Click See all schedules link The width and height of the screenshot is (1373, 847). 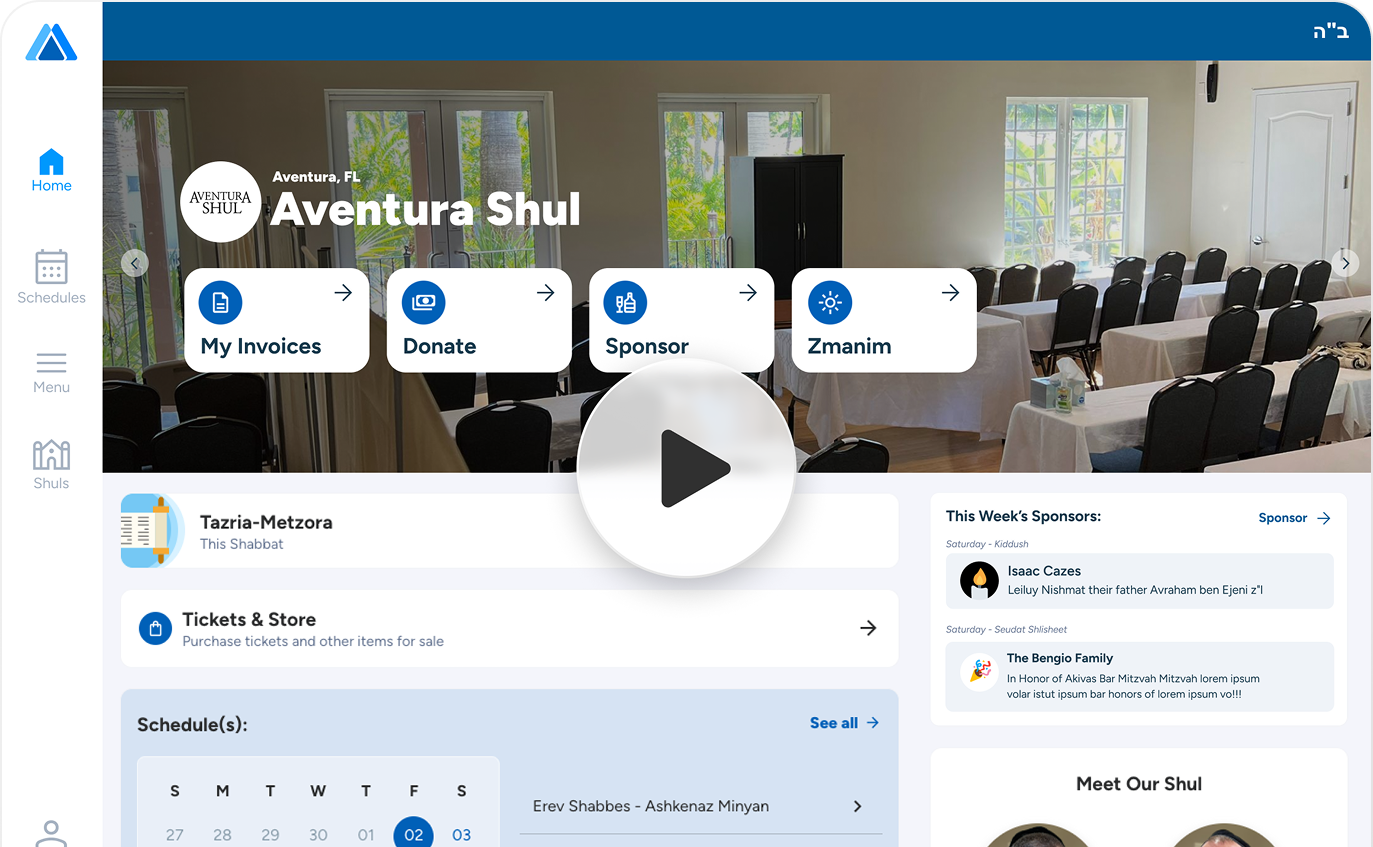(x=844, y=723)
